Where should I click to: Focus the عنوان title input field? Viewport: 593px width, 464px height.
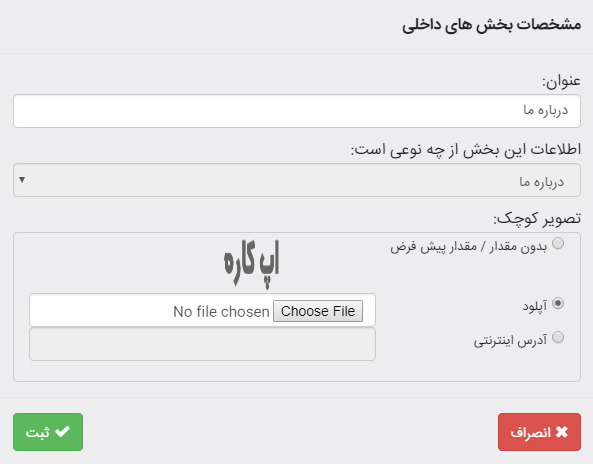coord(297,111)
